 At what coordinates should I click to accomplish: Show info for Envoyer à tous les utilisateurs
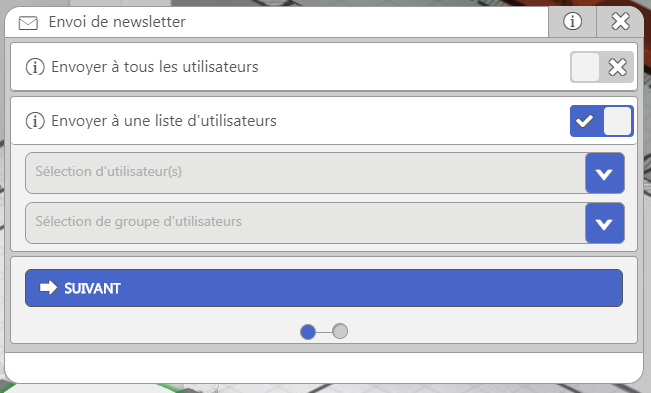click(x=35, y=67)
